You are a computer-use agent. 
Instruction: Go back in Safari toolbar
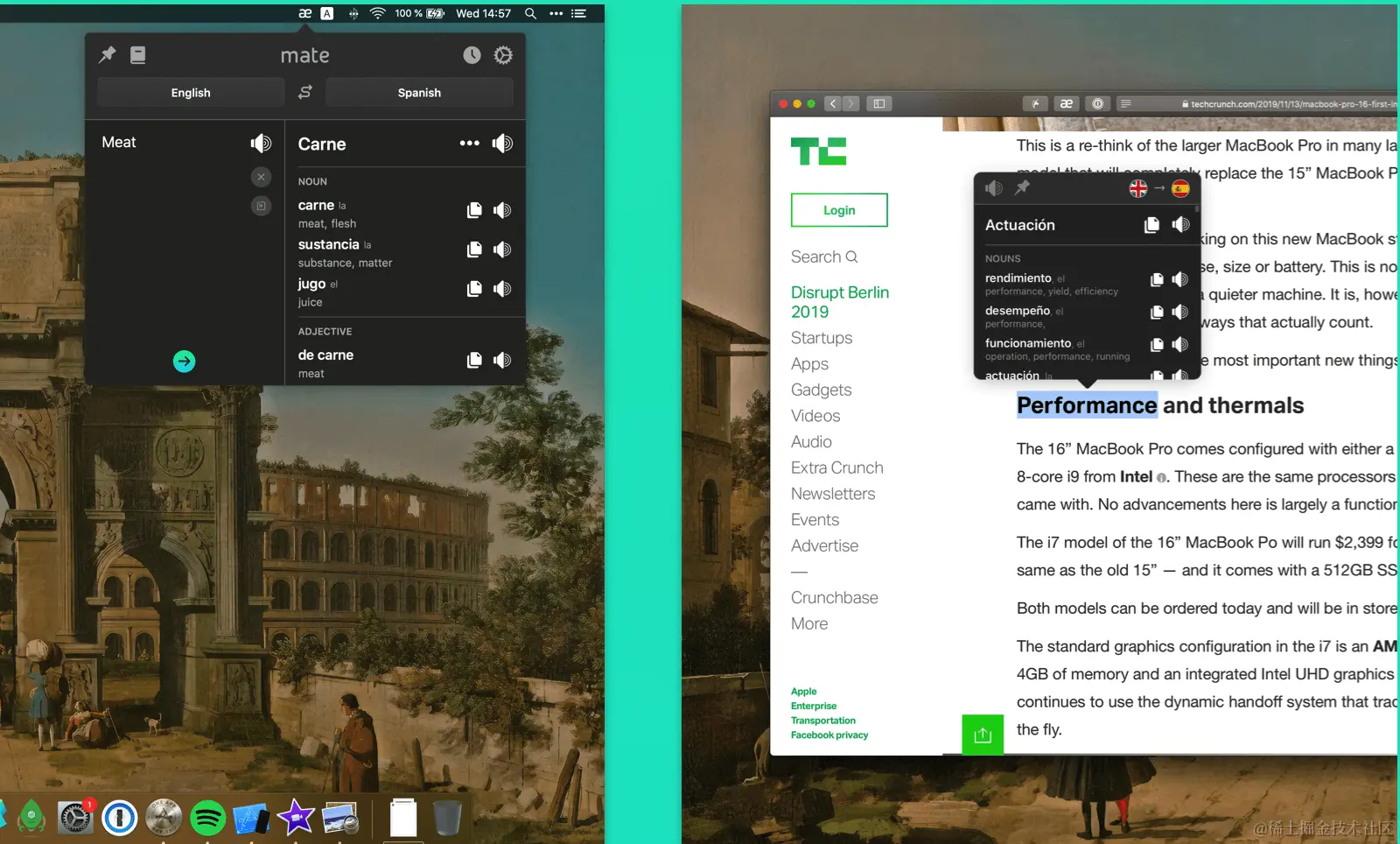833,103
